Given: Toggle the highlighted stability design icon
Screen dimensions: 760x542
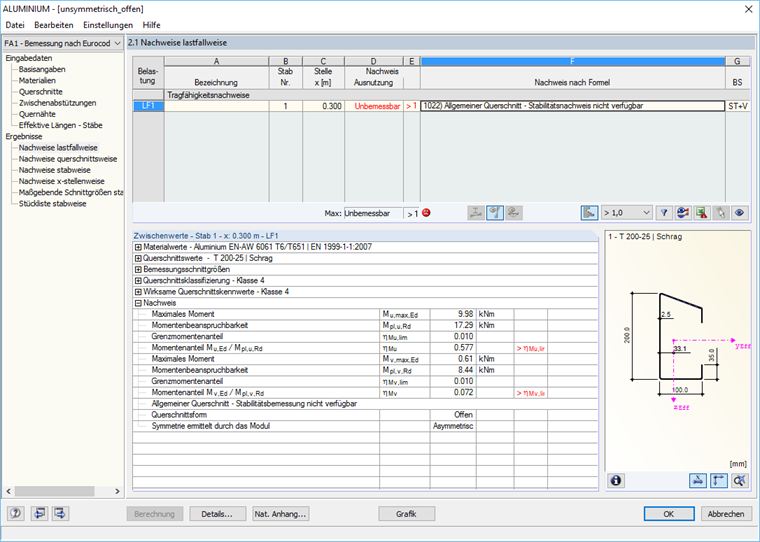Looking at the screenshot, I should coord(495,213).
